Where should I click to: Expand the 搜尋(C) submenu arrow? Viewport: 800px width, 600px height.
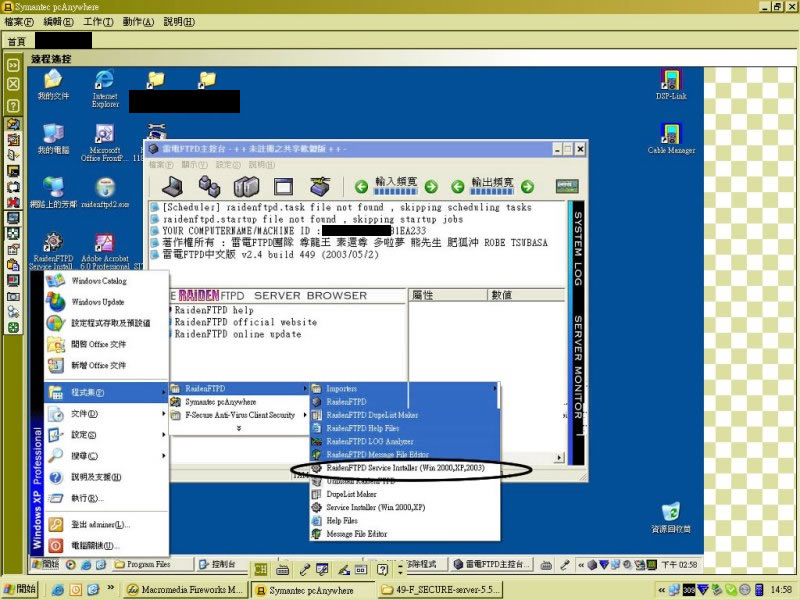pyautogui.click(x=164, y=456)
